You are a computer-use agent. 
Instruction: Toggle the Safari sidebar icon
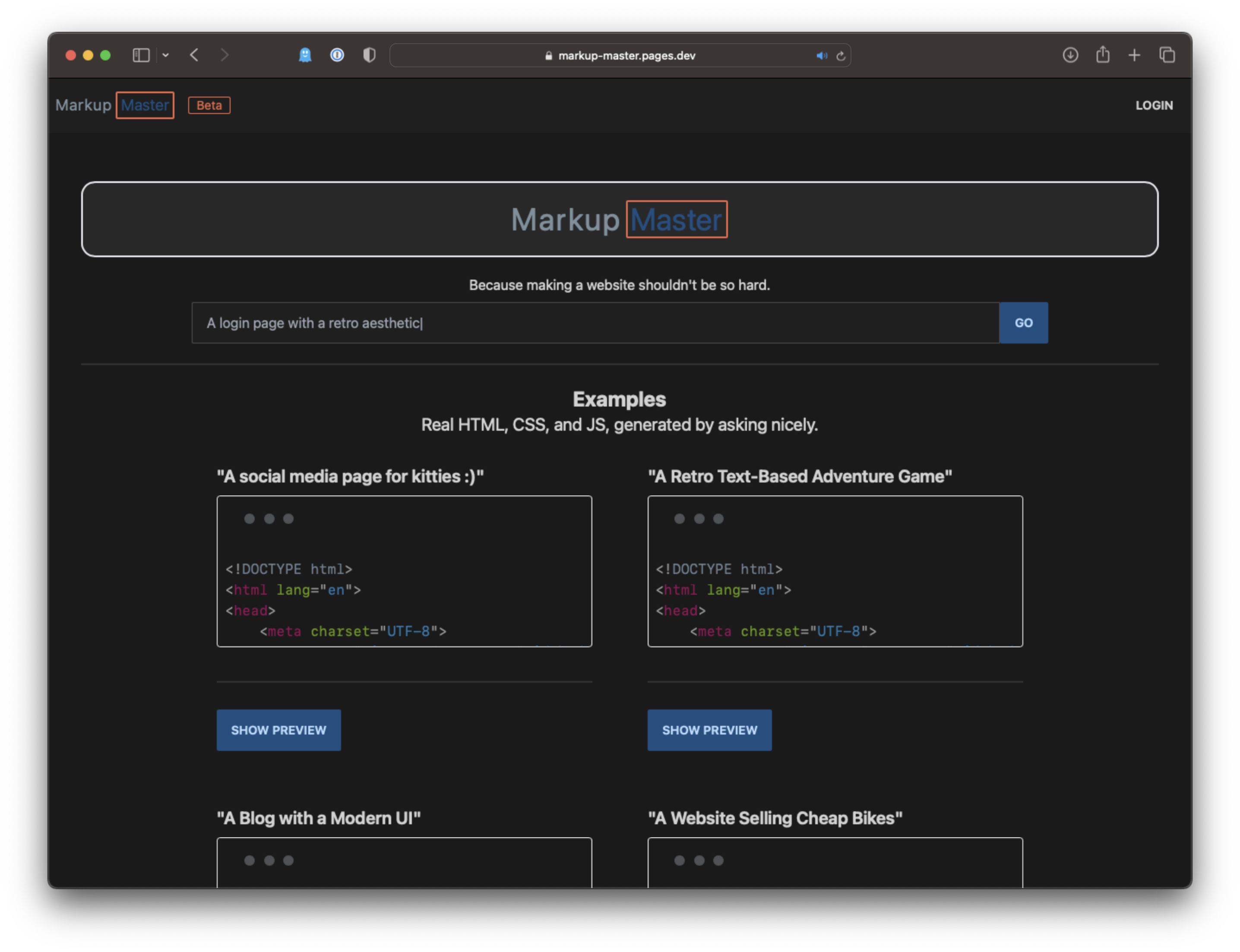[141, 55]
